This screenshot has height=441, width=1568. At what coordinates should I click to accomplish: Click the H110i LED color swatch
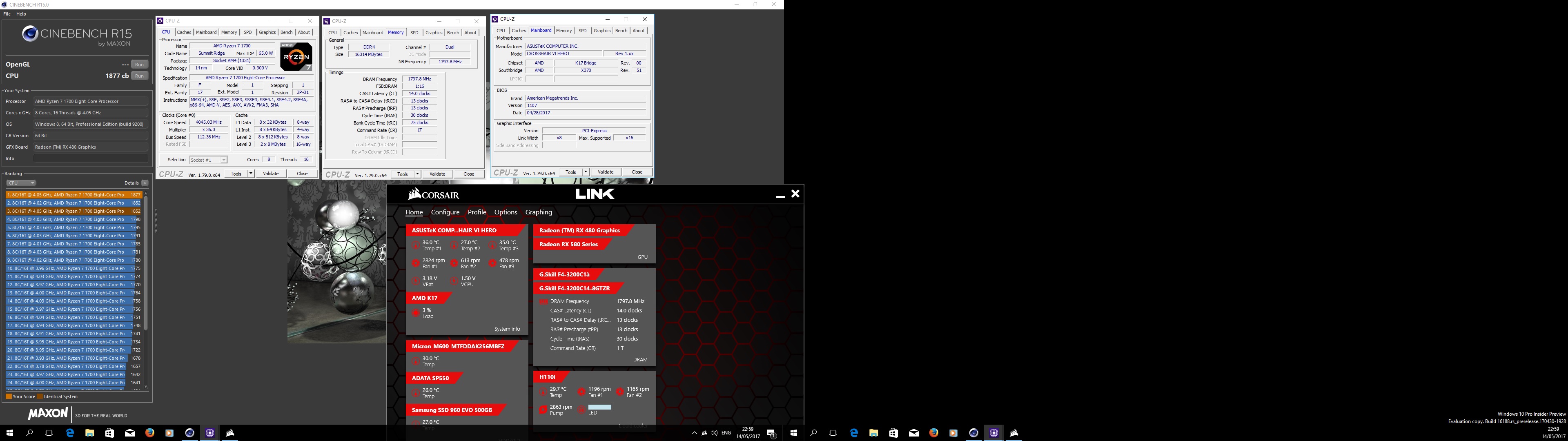(x=599, y=407)
